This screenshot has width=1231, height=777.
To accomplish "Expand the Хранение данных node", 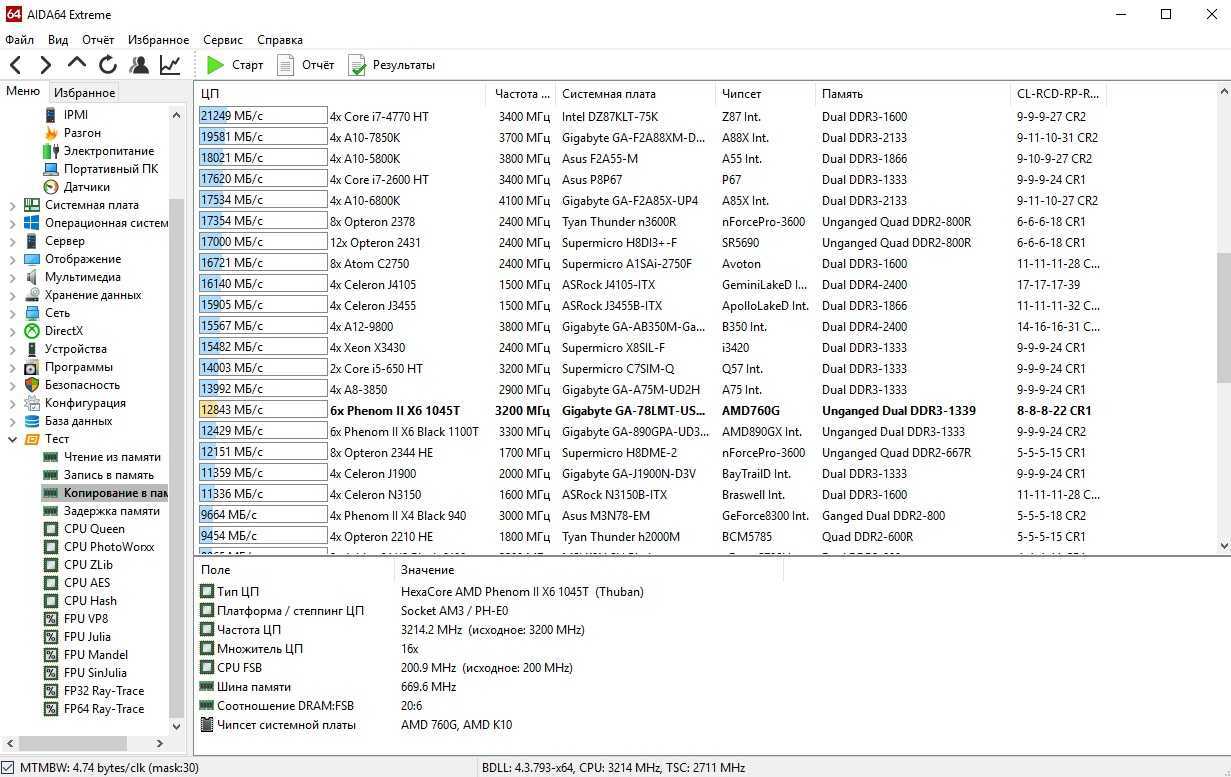I will (x=12, y=295).
